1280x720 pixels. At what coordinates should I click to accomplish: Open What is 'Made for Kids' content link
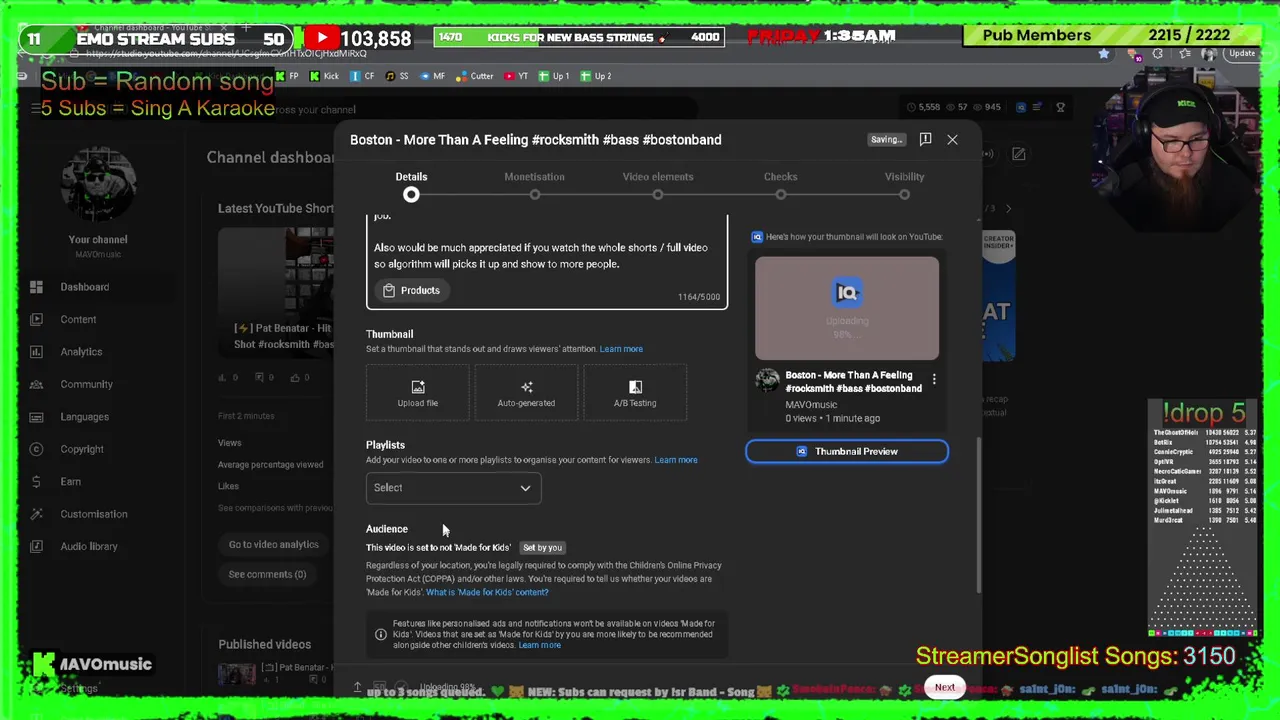click(x=487, y=592)
